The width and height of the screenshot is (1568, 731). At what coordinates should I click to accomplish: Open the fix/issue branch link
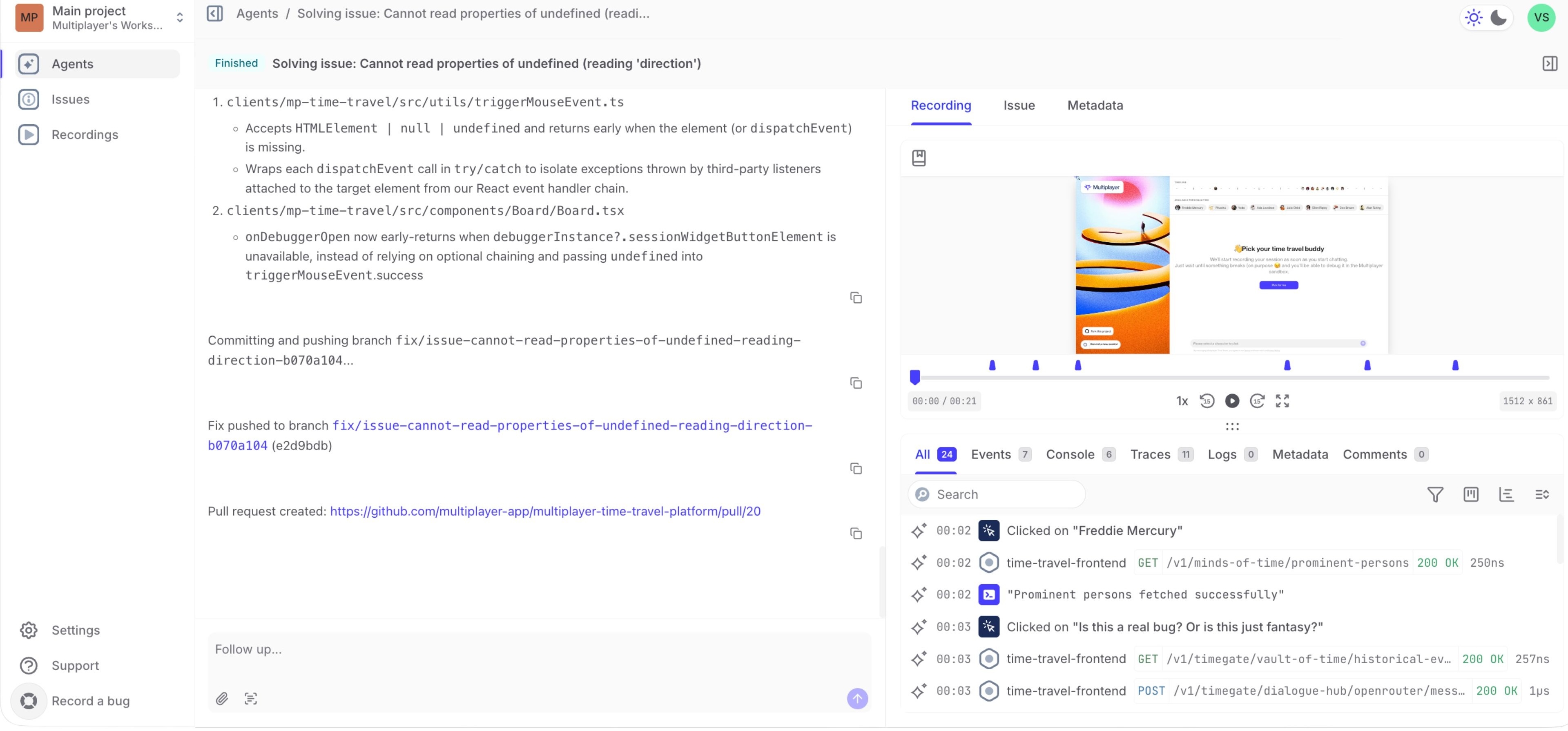[x=510, y=436]
